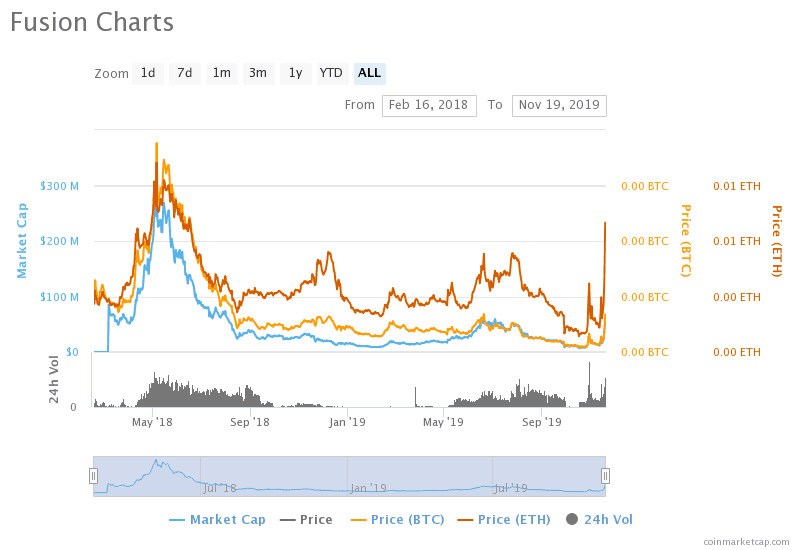Select the ALL zoom range
Image resolution: width=800 pixels, height=550 pixels.
tap(369, 73)
